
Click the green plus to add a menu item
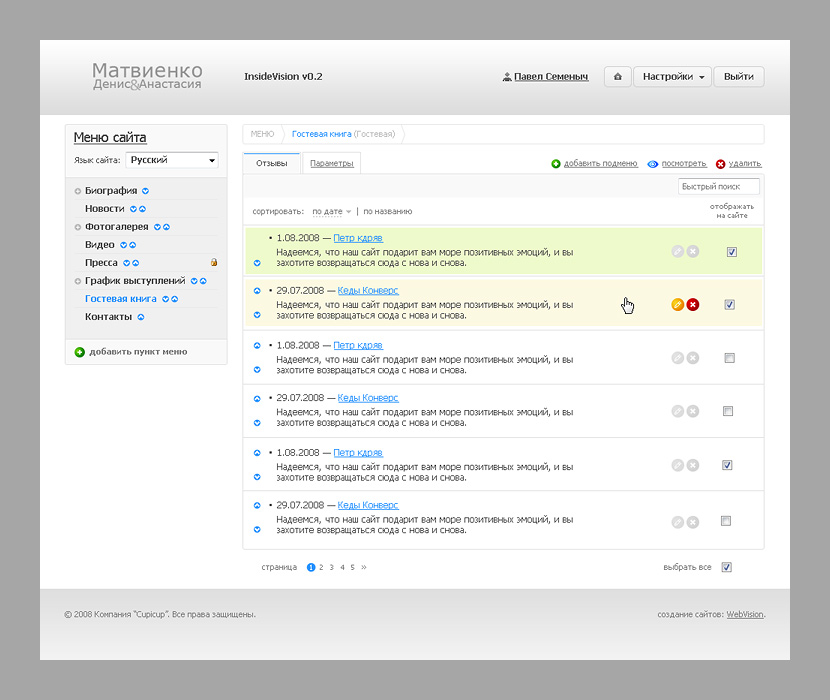coord(80,352)
